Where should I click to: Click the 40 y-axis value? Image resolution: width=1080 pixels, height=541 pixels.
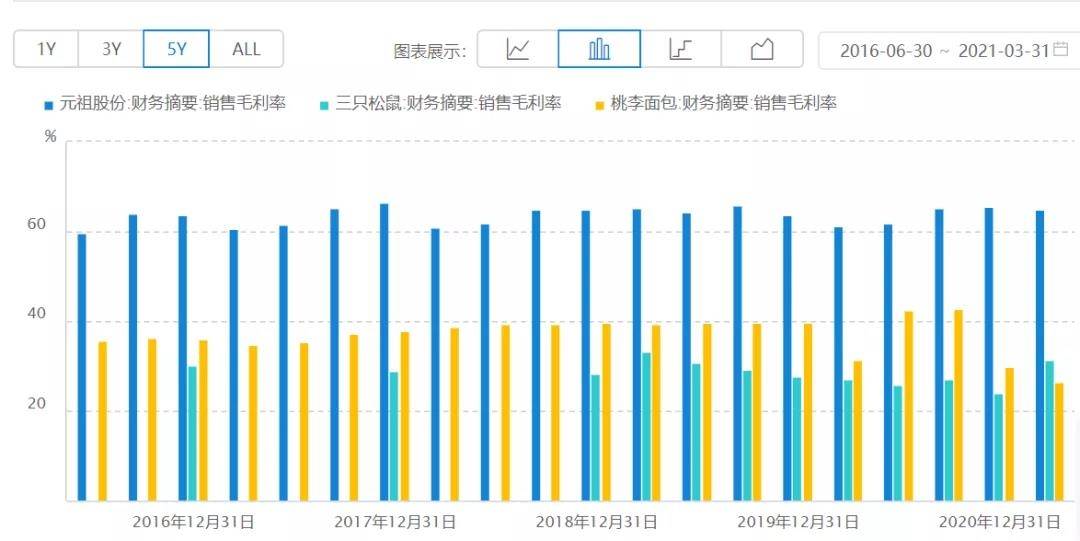pyautogui.click(x=37, y=314)
